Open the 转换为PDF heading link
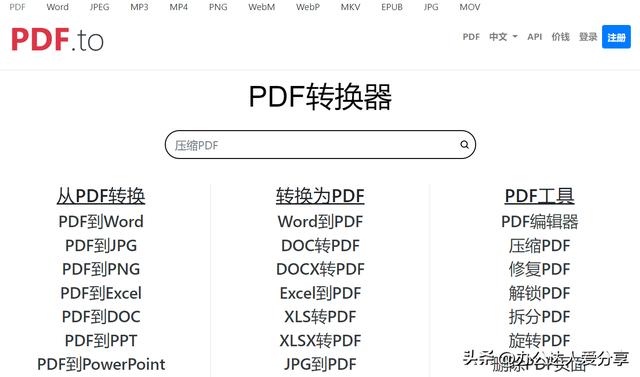Image resolution: width=640 pixels, height=377 pixels. tap(320, 196)
